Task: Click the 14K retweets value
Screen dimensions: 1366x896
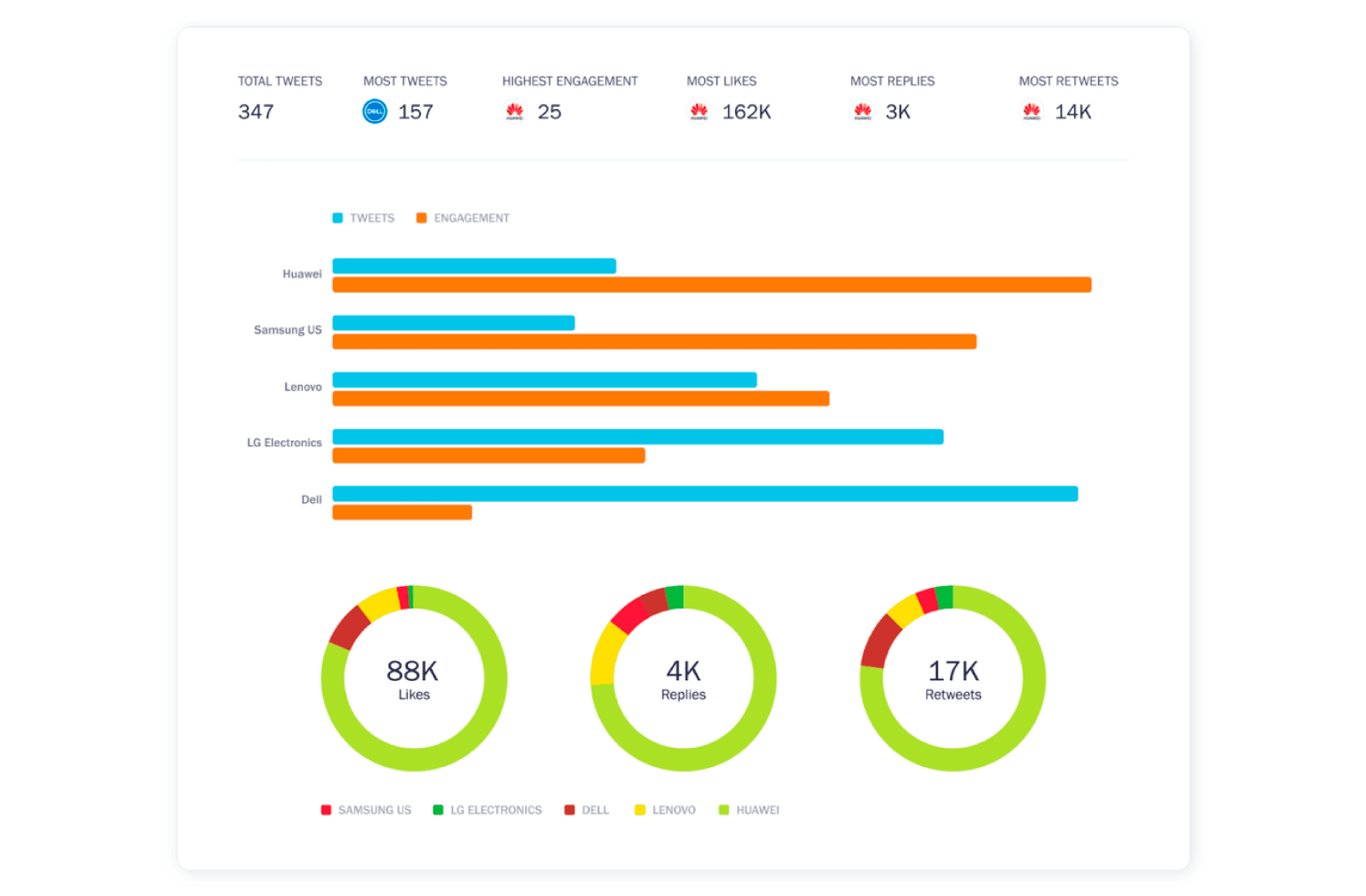Action: click(x=1073, y=112)
